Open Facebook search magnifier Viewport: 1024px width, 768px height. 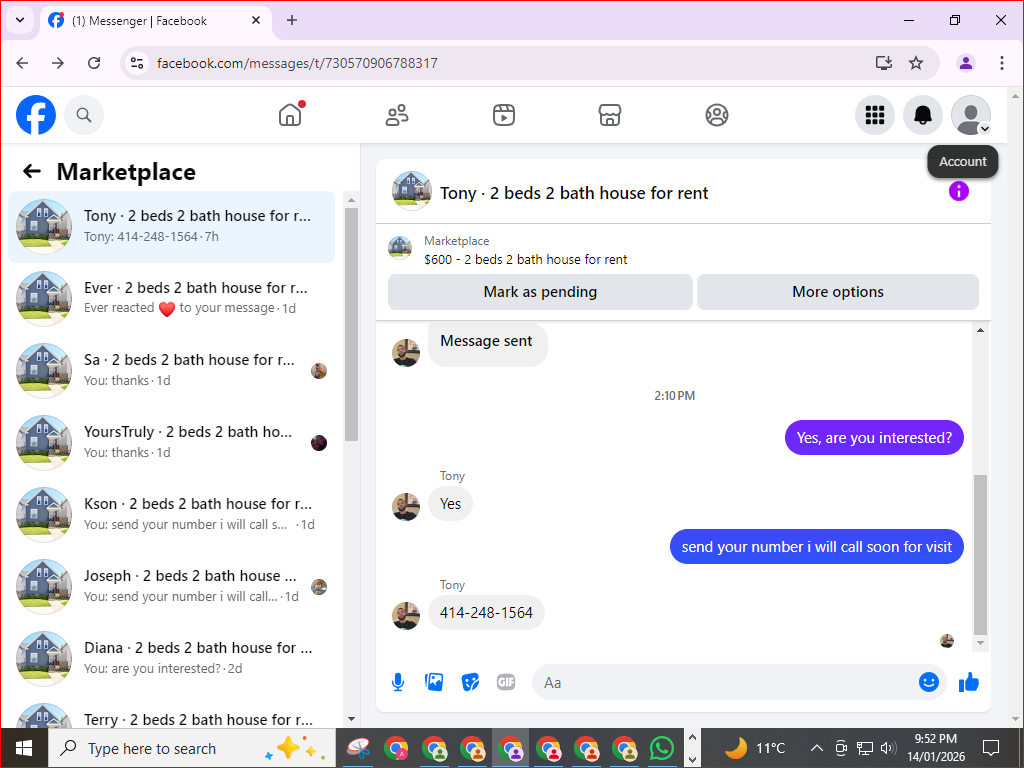[x=84, y=115]
